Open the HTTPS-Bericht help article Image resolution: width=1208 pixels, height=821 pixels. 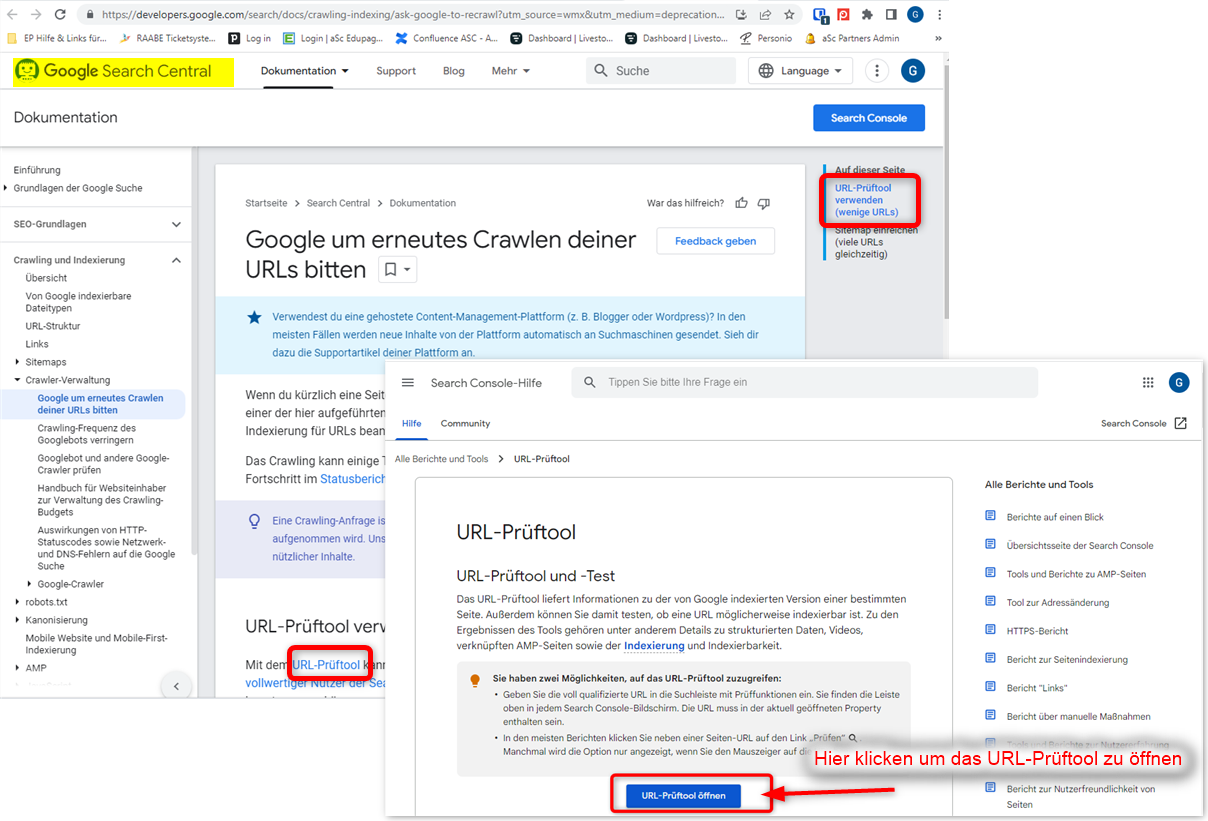pyautogui.click(x=1037, y=631)
